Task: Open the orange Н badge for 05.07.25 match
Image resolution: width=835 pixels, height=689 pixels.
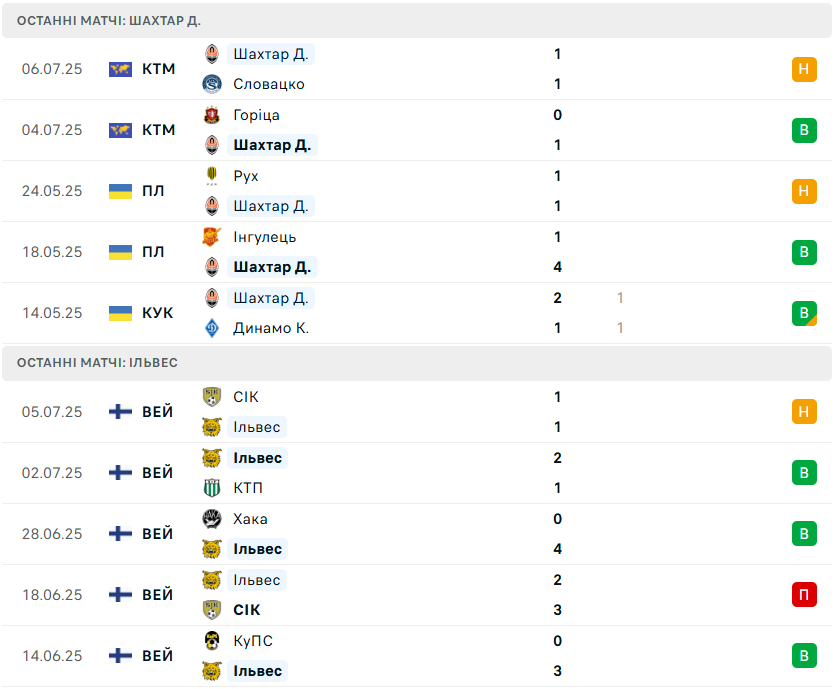Action: (804, 412)
